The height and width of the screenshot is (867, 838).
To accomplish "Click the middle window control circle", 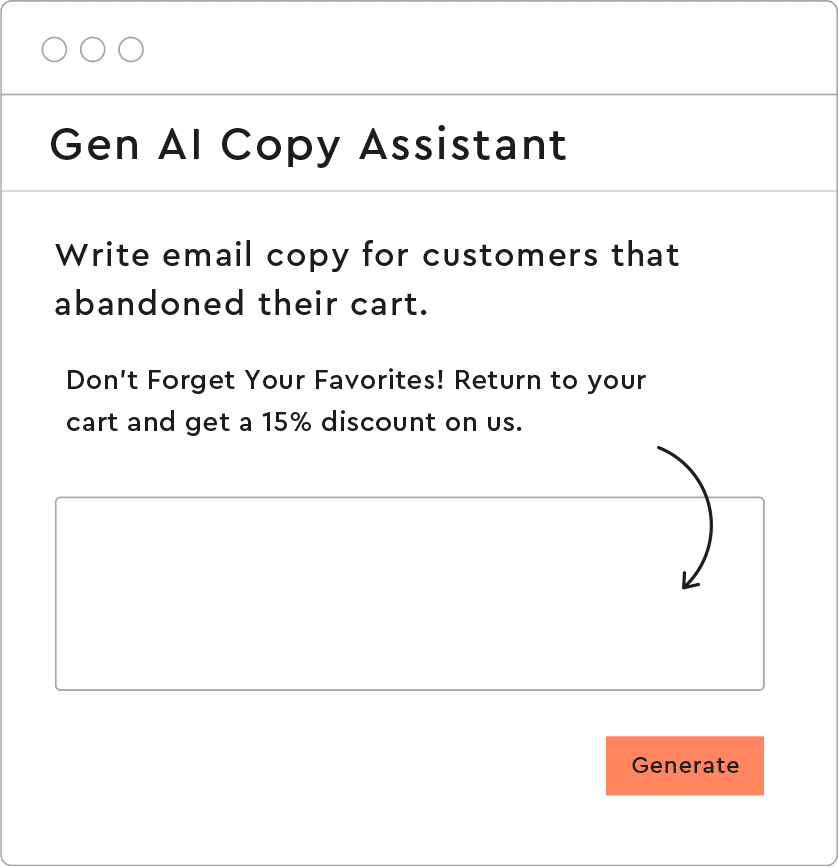I will pyautogui.click(x=93, y=49).
